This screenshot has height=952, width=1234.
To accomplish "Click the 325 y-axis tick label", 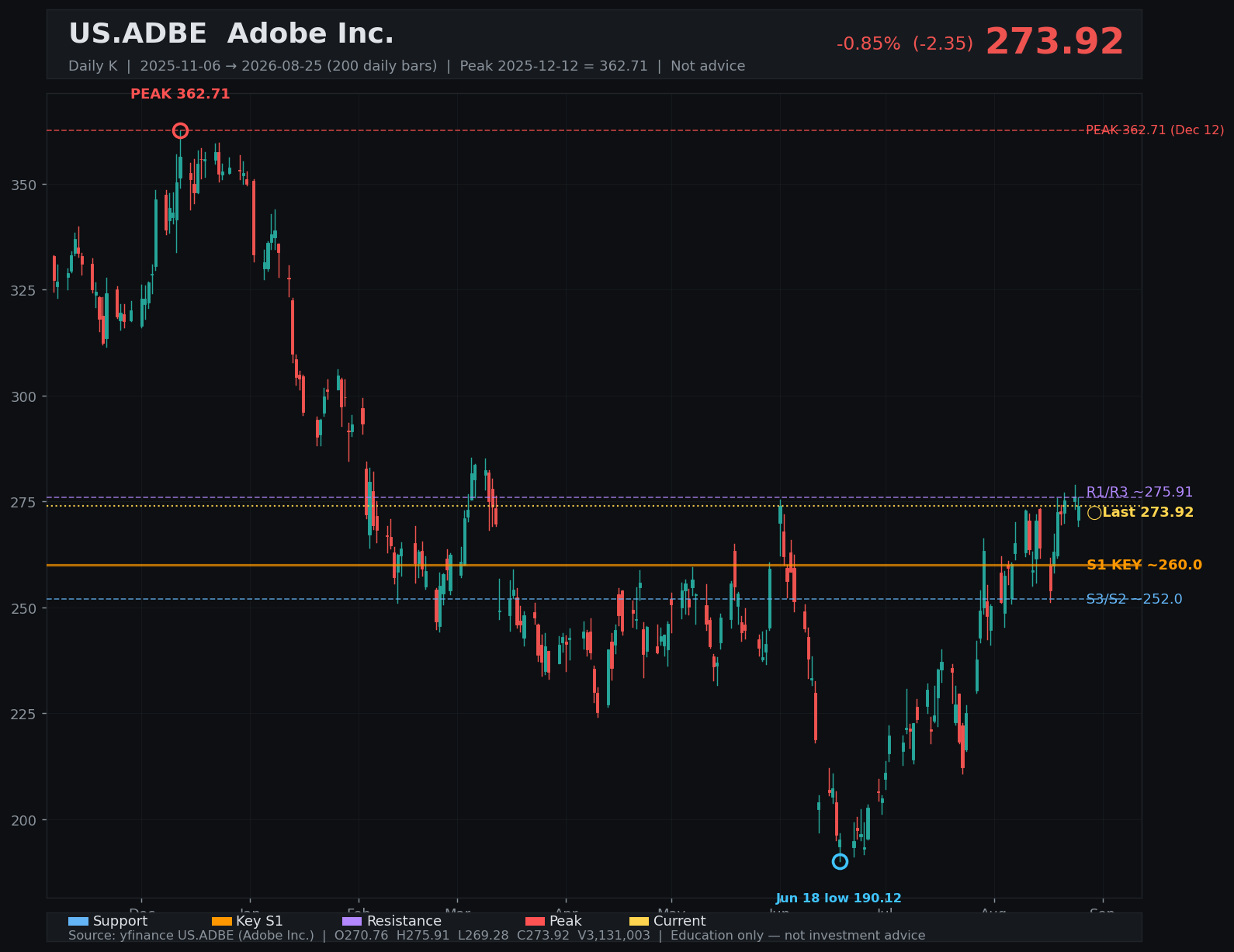I will coord(24,290).
